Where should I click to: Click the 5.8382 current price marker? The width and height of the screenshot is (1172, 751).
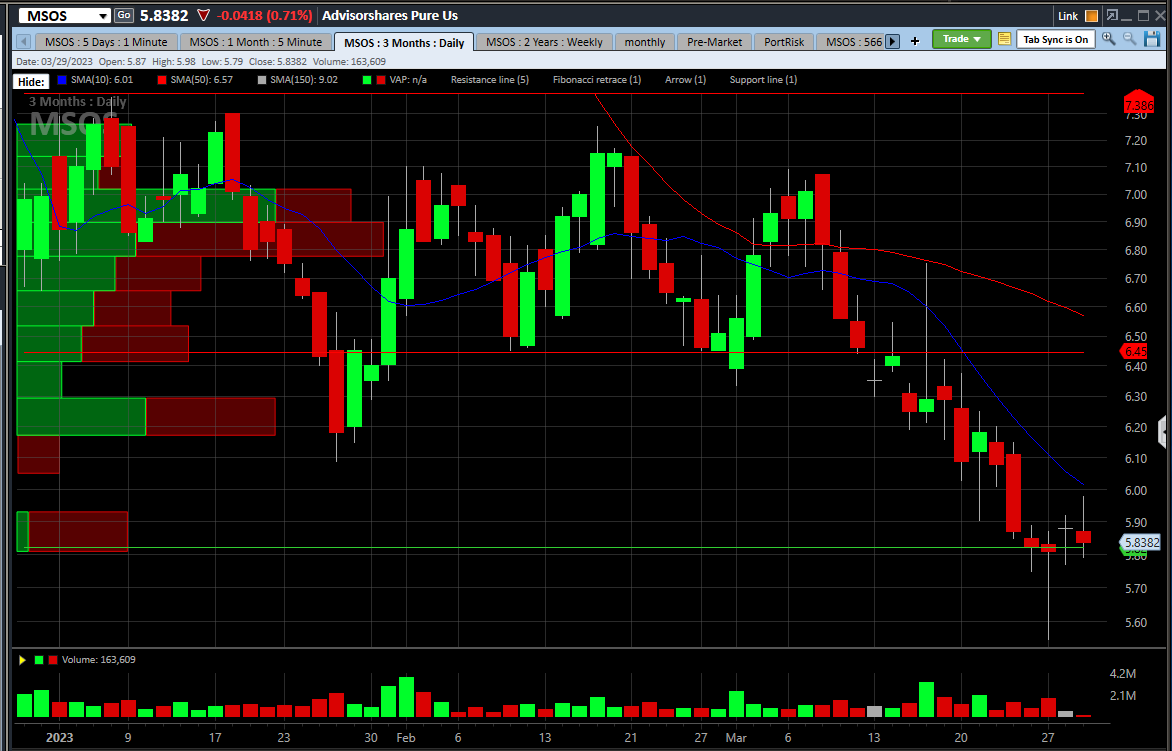(1141, 543)
